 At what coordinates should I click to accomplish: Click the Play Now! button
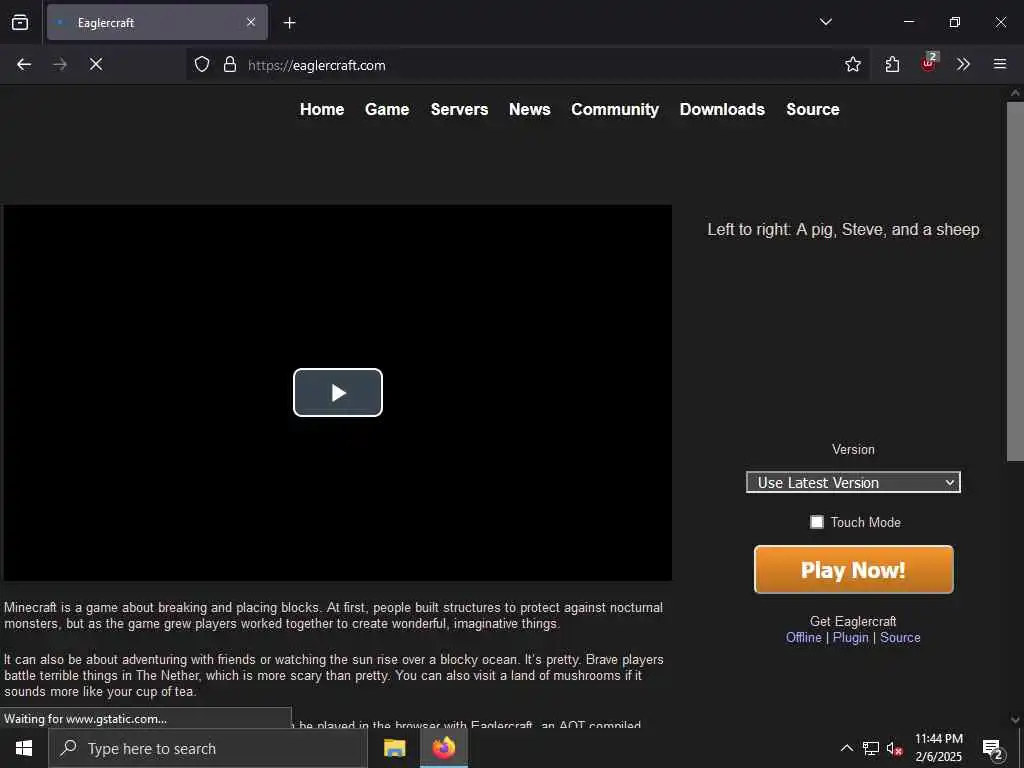854,569
